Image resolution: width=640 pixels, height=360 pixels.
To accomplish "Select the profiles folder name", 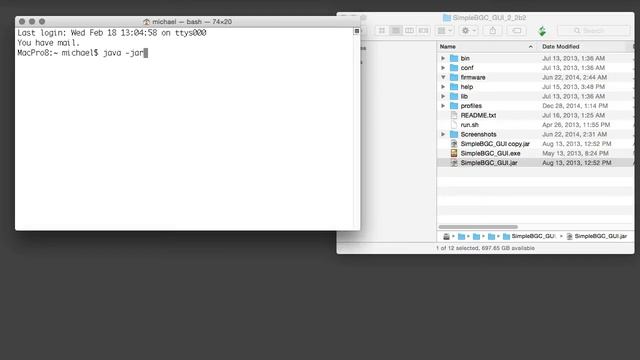I will pos(471,106).
